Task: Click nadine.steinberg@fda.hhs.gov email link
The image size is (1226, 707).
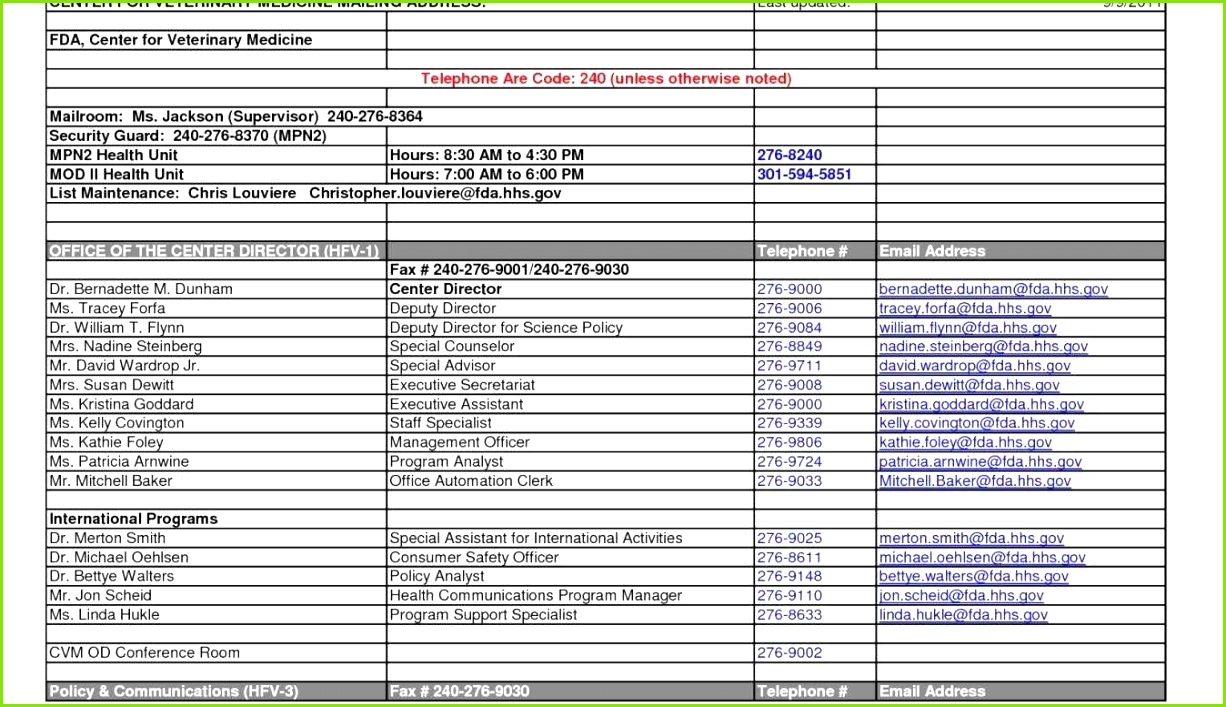Action: 983,346
